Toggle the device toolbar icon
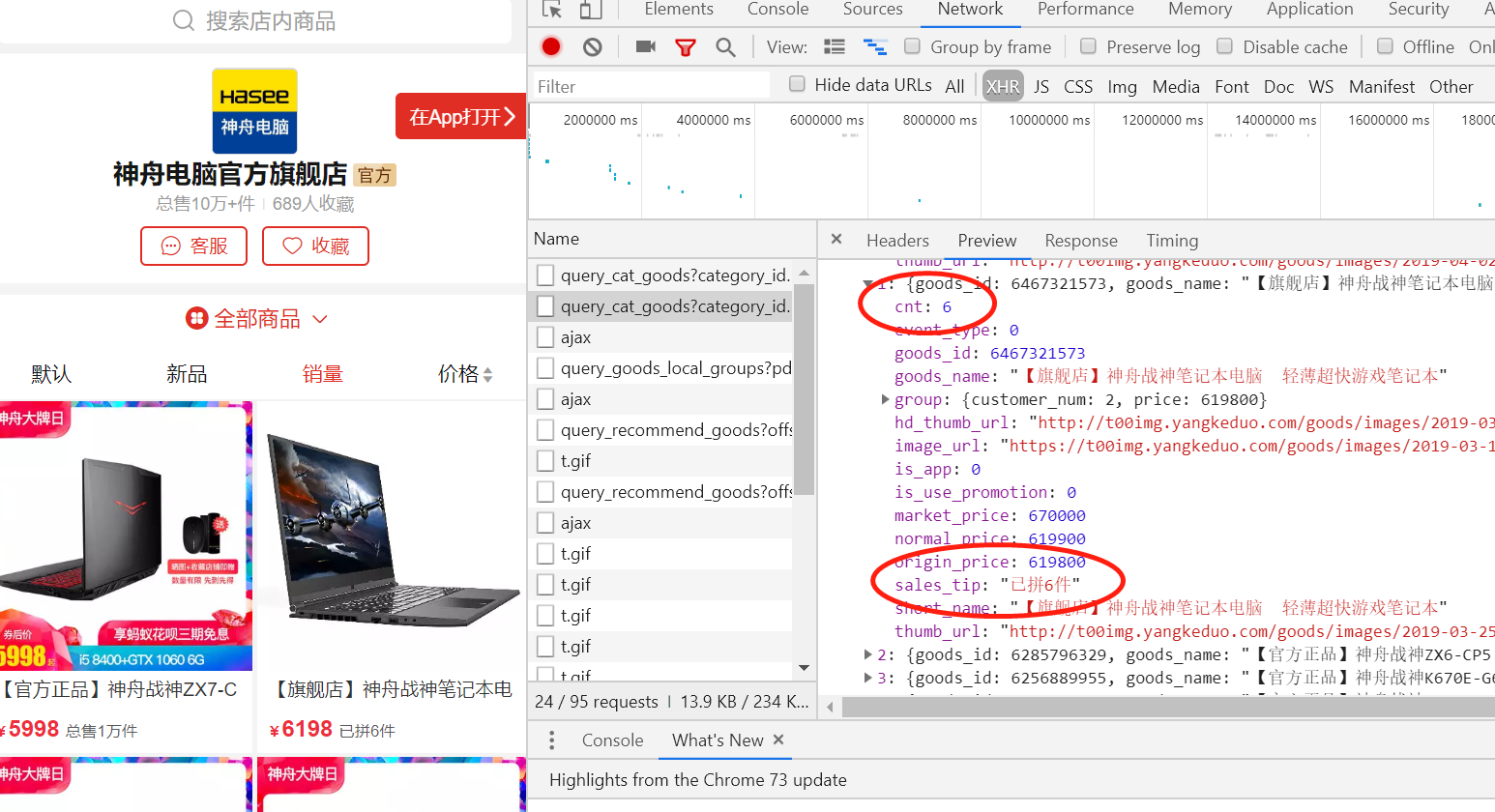The image size is (1495, 812). (x=590, y=10)
